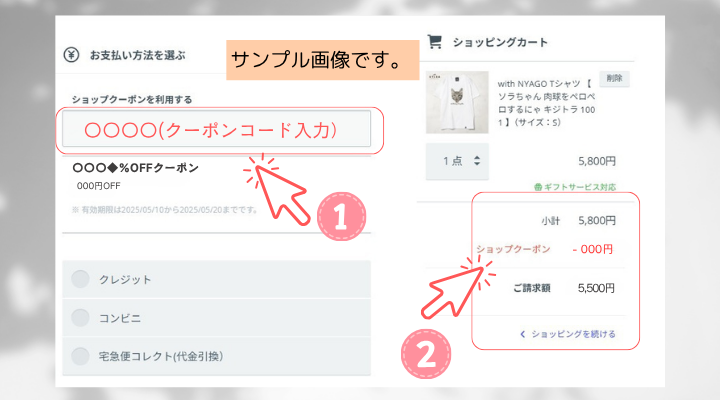This screenshot has width=720, height=400.
Task: Click the ショッピングを続ける link
Action: 573,334
